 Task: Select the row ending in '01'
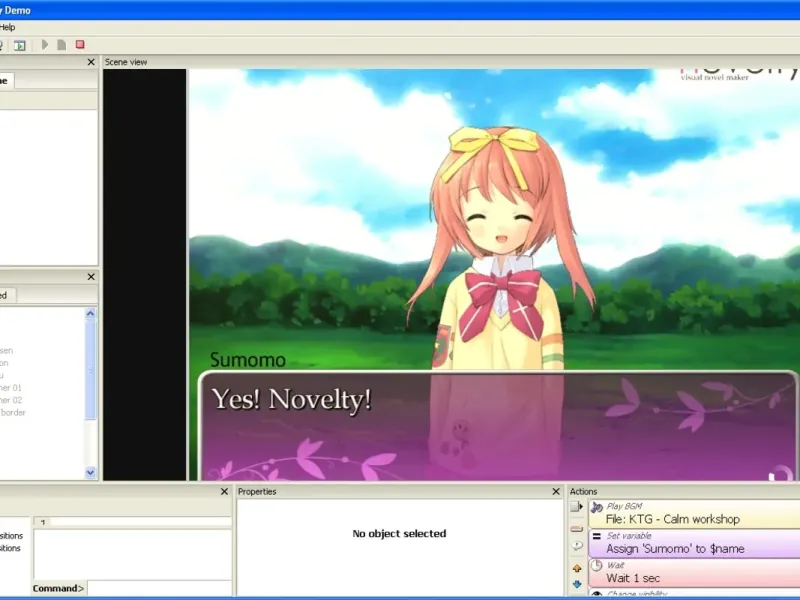pyautogui.click(x=11, y=388)
